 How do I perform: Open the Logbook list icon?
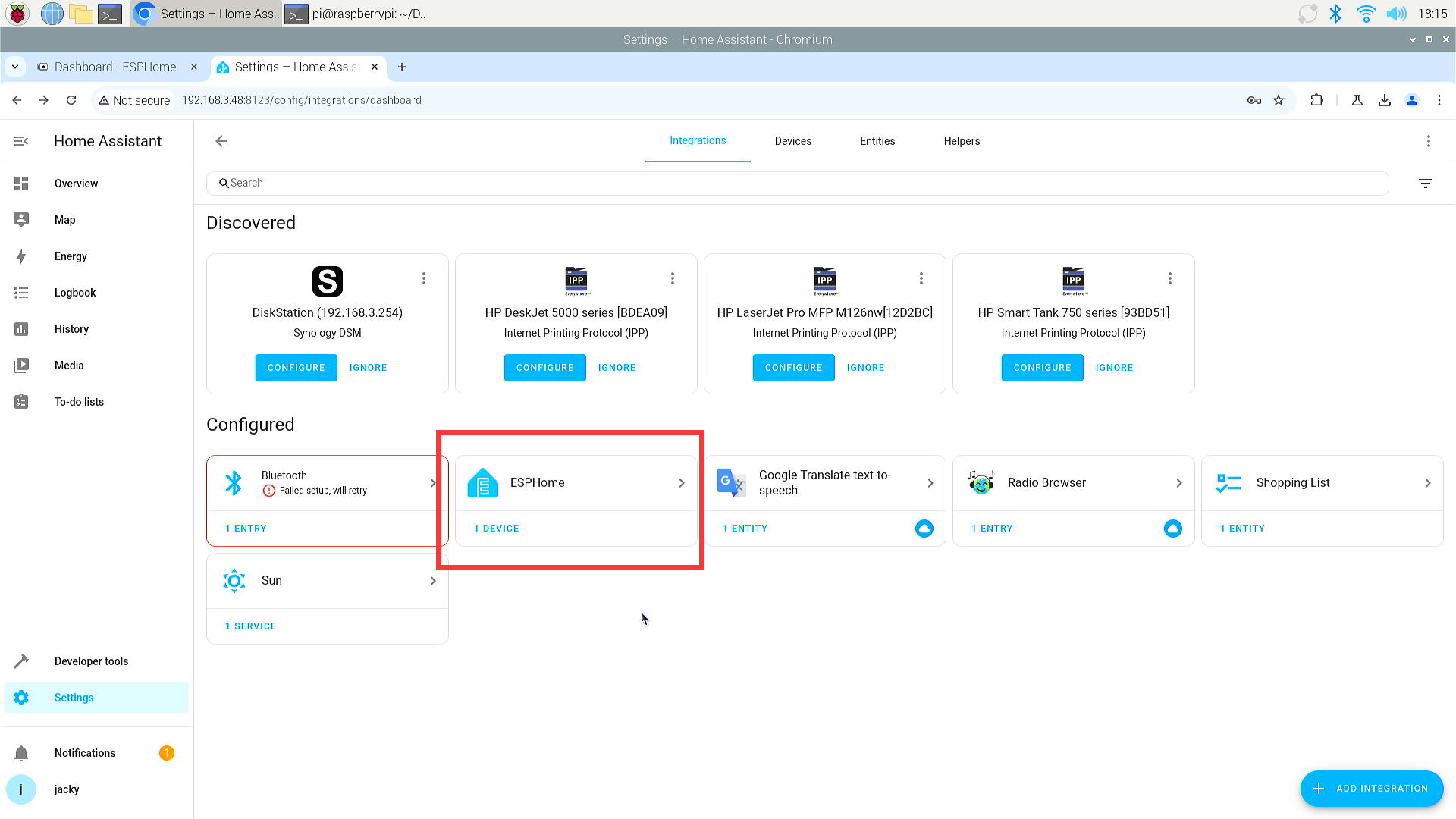coord(21,293)
